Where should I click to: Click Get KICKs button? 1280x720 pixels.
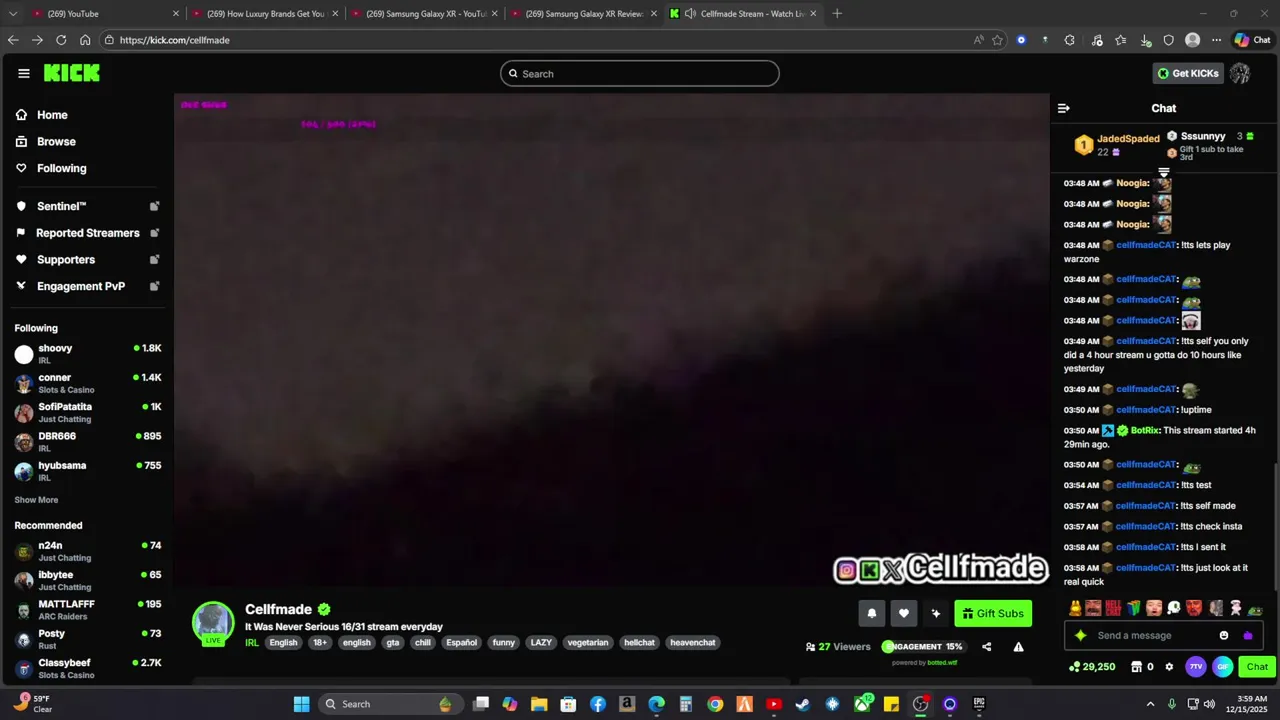[x=1188, y=73]
